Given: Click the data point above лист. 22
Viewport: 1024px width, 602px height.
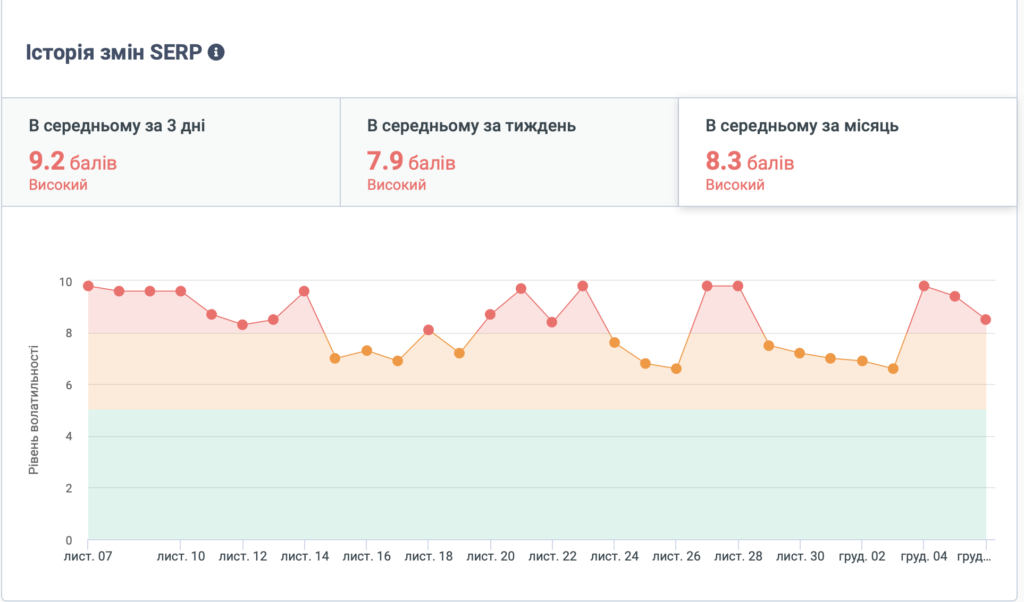Looking at the screenshot, I should click(x=552, y=322).
